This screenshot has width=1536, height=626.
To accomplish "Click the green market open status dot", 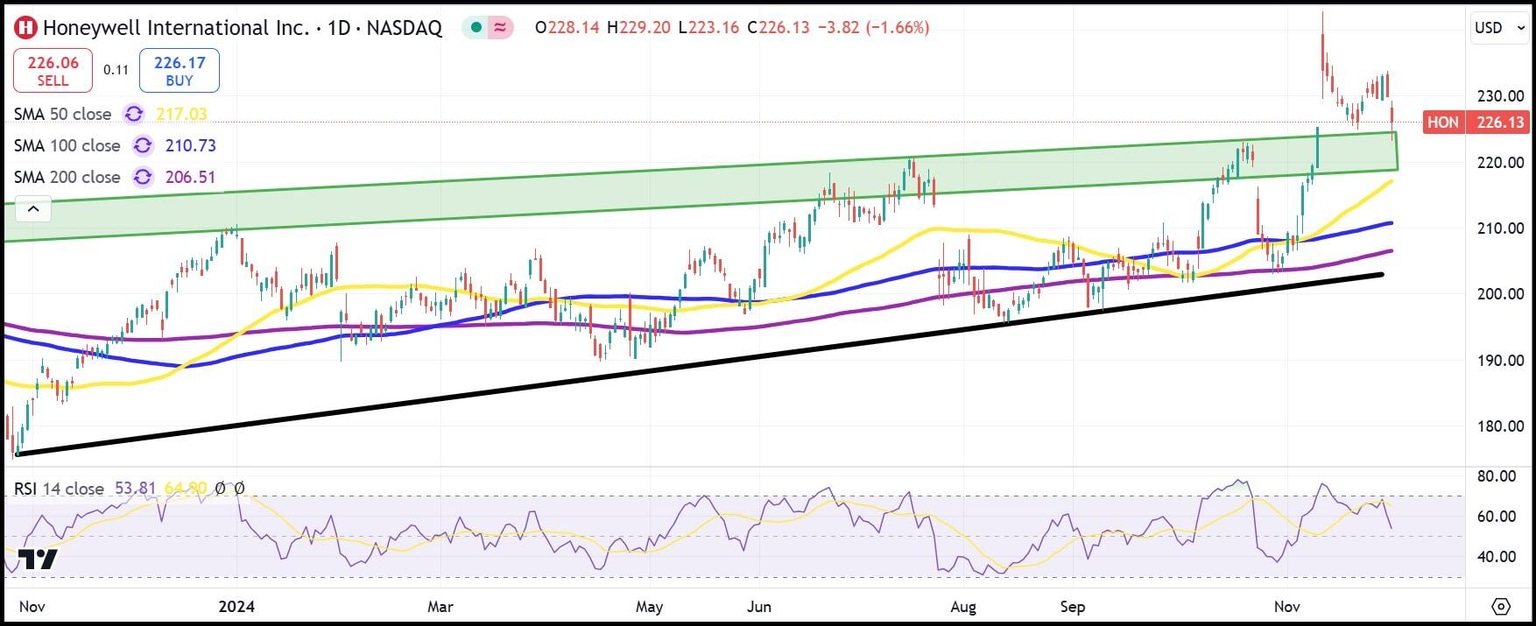I will pyautogui.click(x=477, y=28).
